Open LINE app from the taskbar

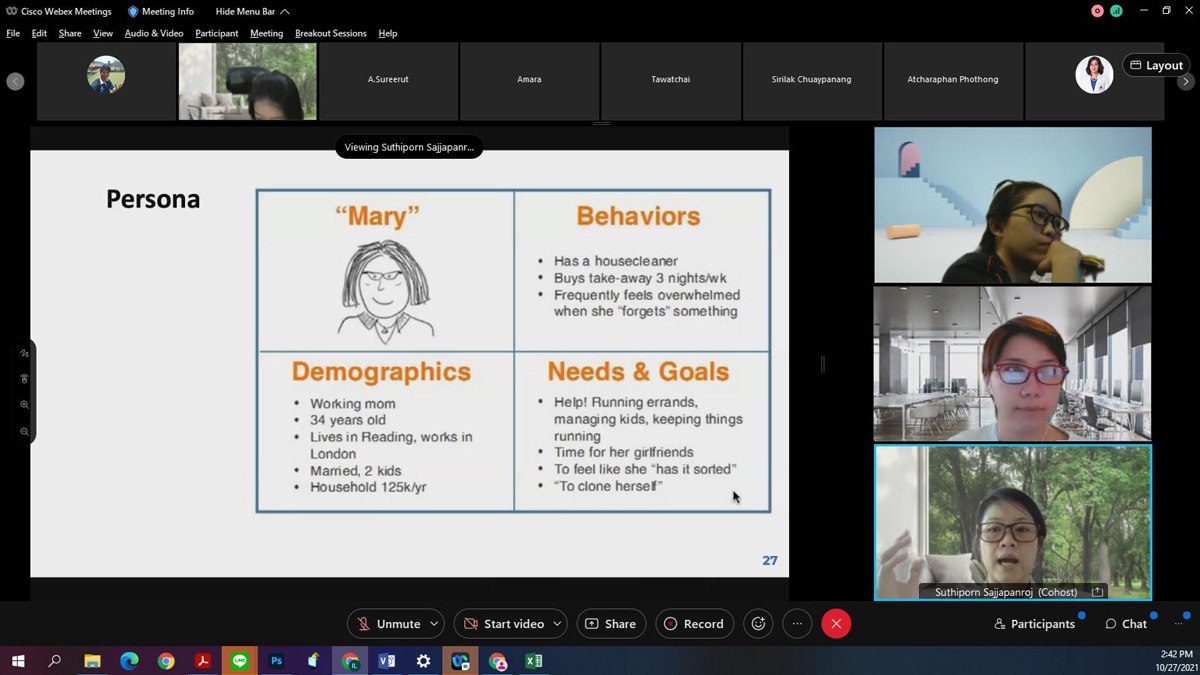point(239,661)
